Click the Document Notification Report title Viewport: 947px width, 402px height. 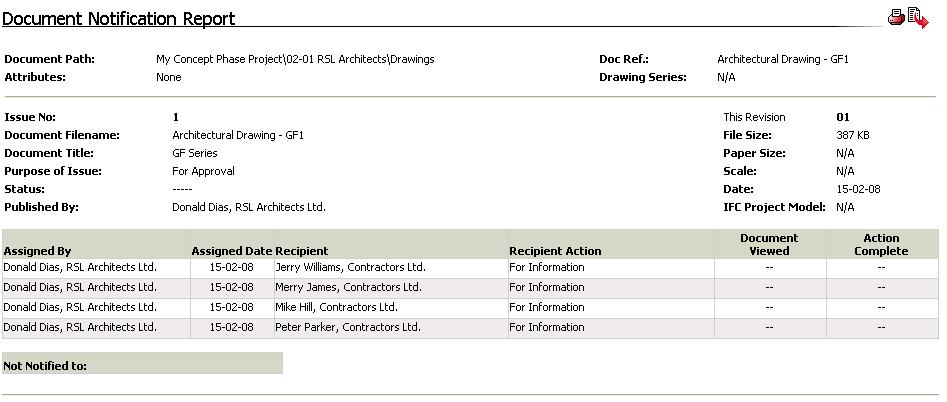(118, 19)
